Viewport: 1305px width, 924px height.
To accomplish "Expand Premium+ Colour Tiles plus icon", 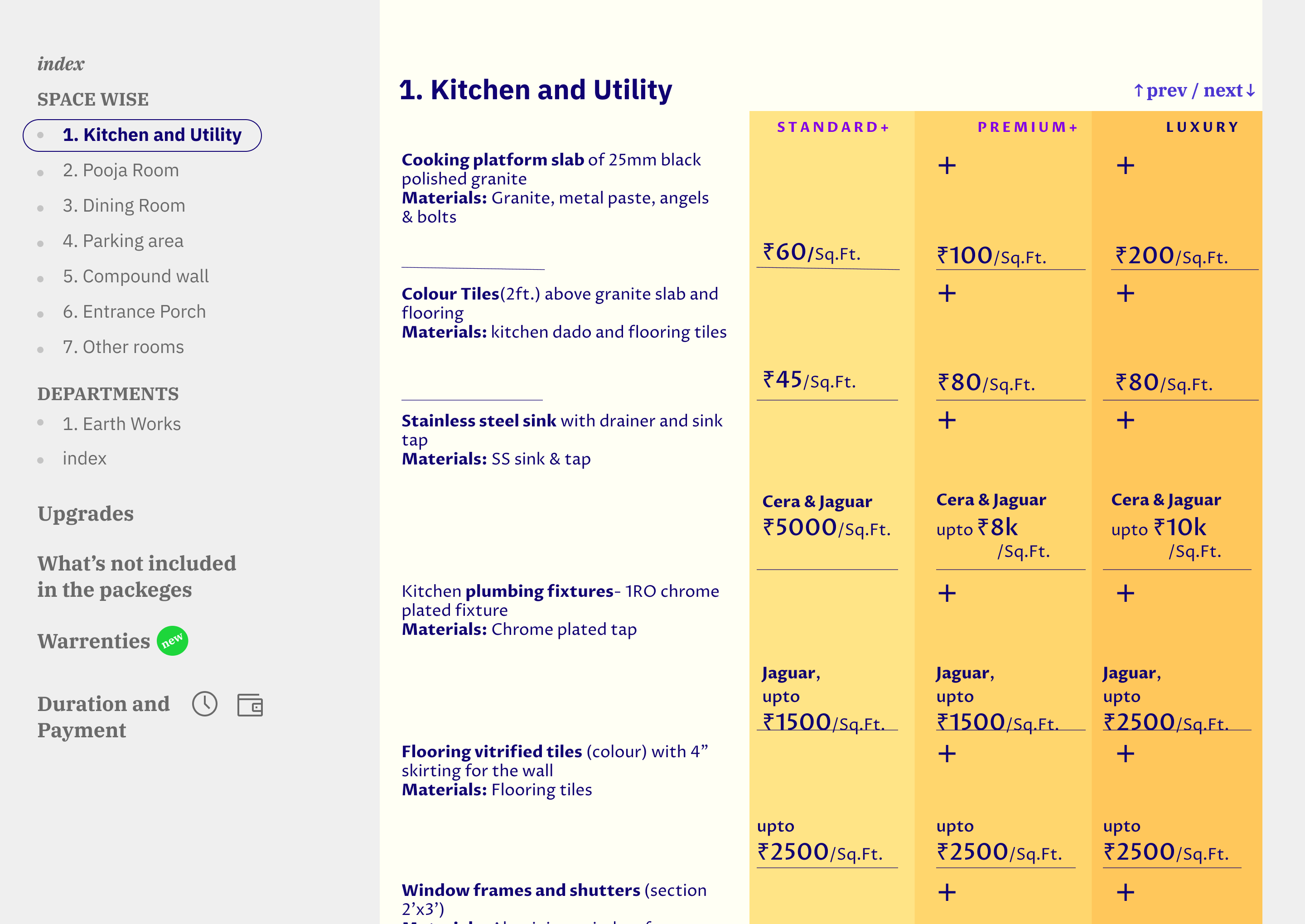I will click(x=947, y=293).
